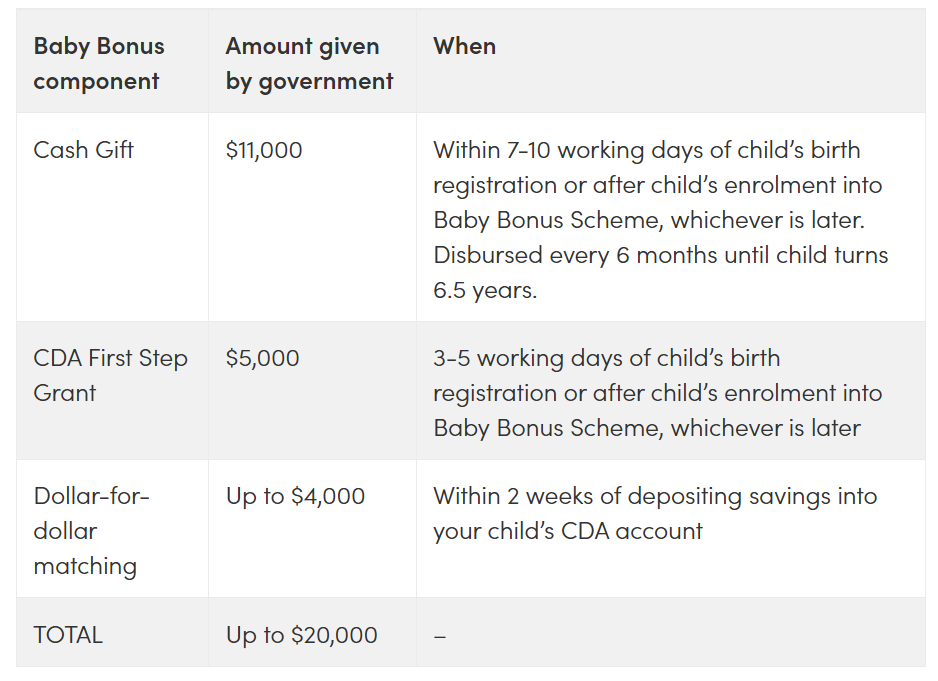
Task: Click the '6.5 years' text
Action: pos(485,290)
